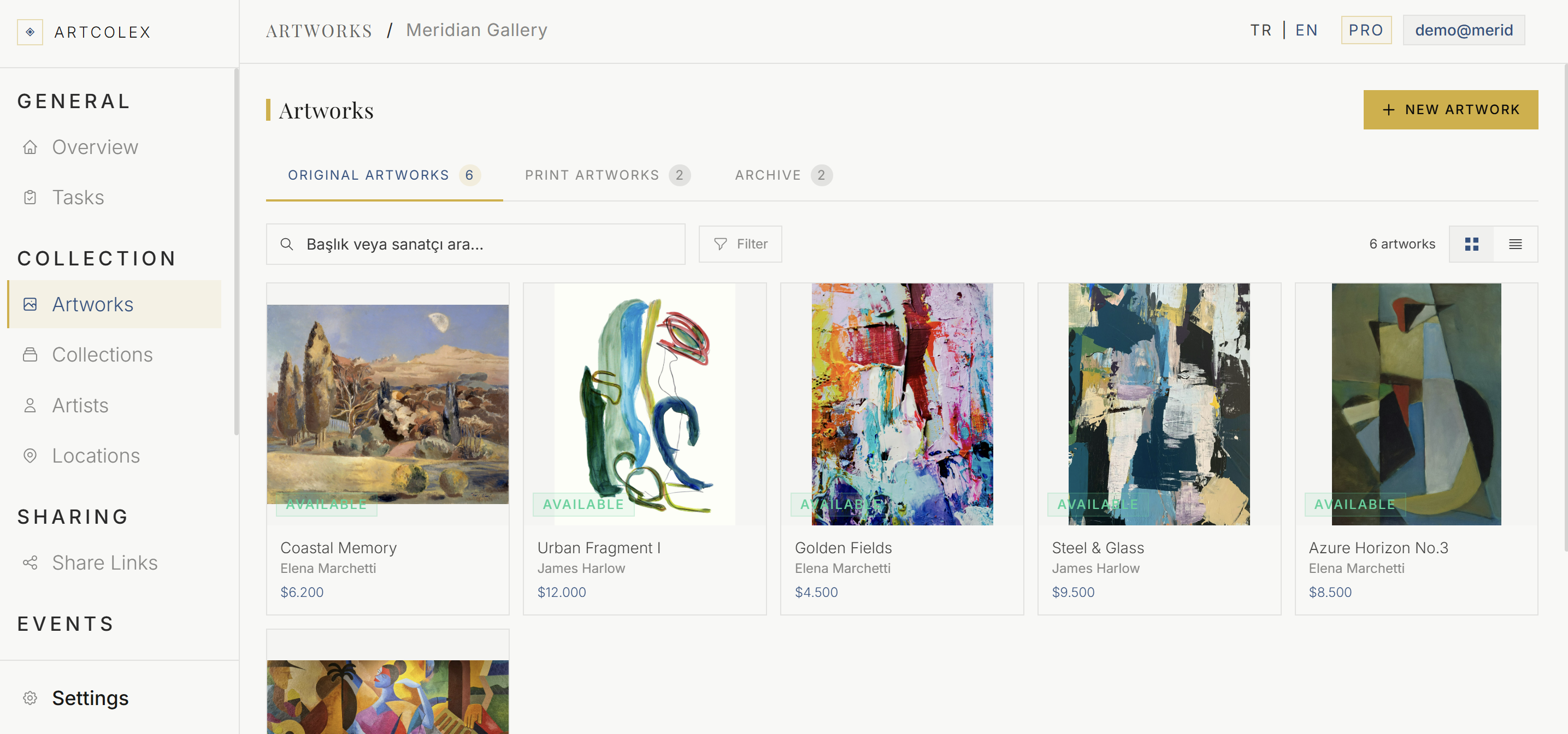1568x734 pixels.
Task: Click the Share Links share icon
Action: pyautogui.click(x=30, y=563)
